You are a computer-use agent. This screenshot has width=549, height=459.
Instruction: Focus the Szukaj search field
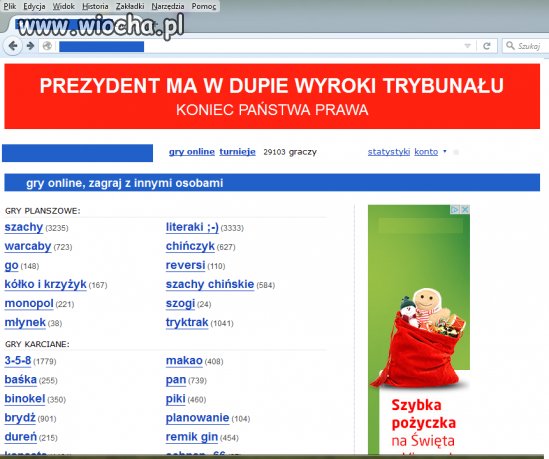(x=526, y=46)
